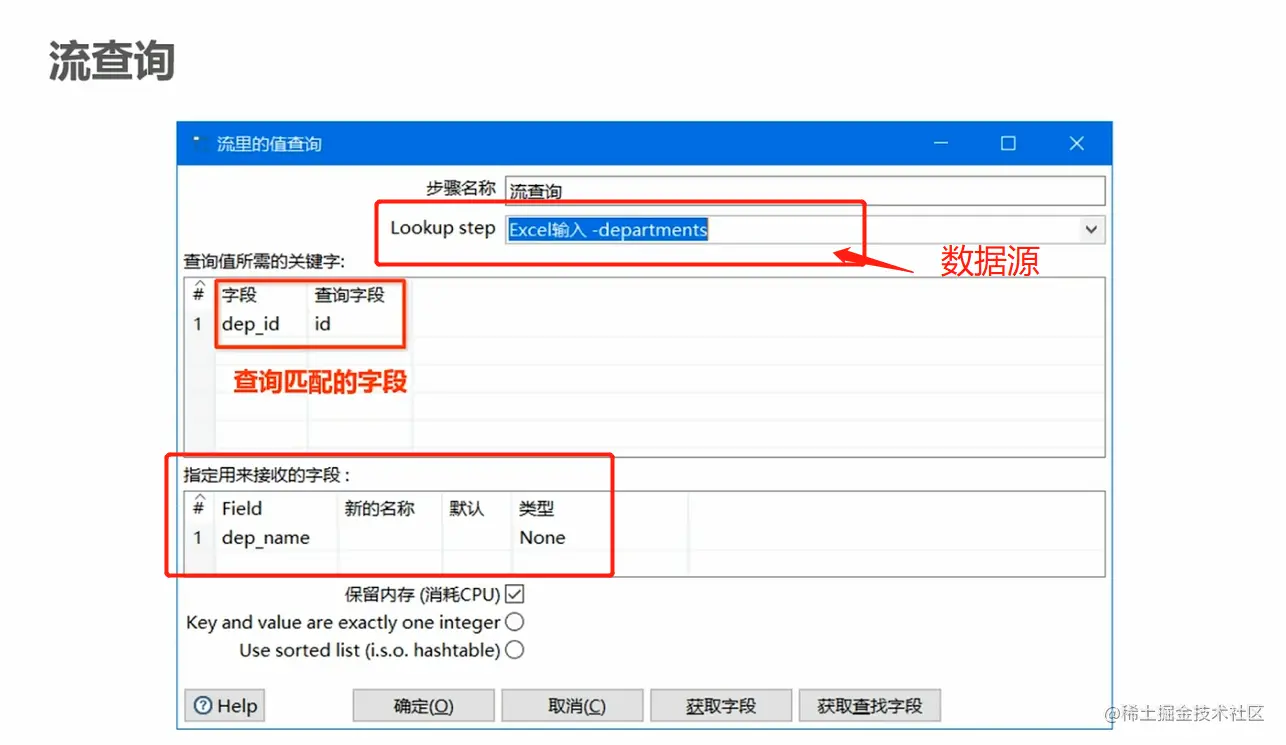Click empty 新的名称 cell for dep_name row

pos(390,537)
